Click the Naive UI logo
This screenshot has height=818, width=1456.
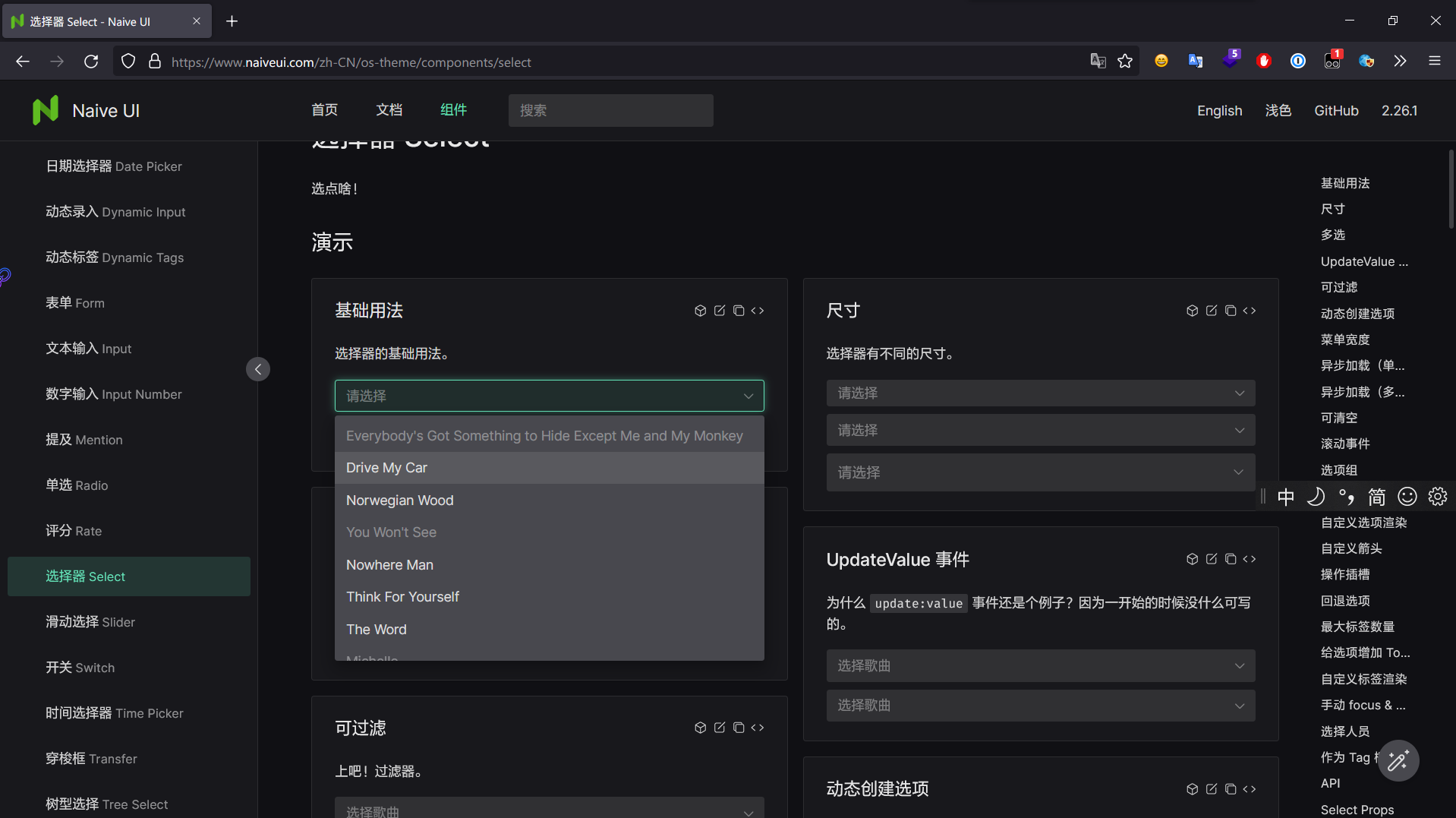pos(46,110)
